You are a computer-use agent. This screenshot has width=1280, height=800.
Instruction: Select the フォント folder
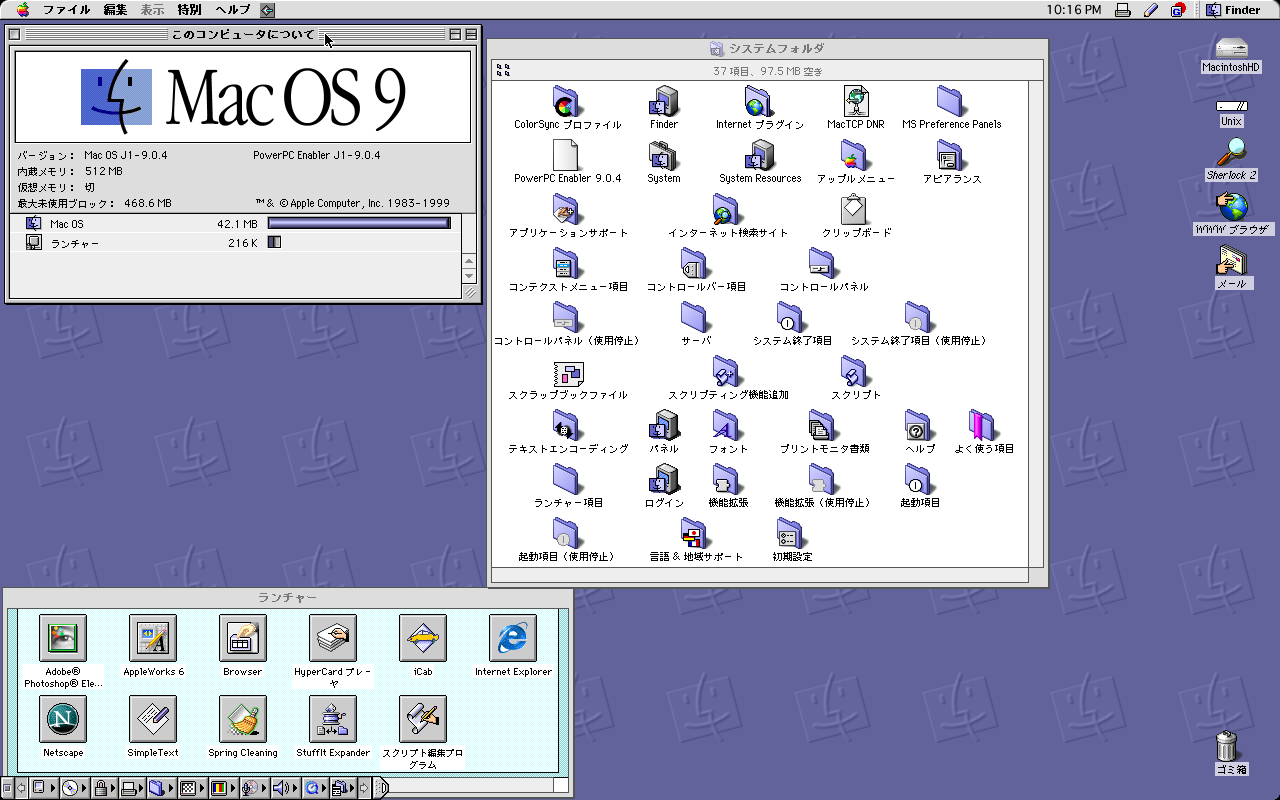(x=727, y=426)
